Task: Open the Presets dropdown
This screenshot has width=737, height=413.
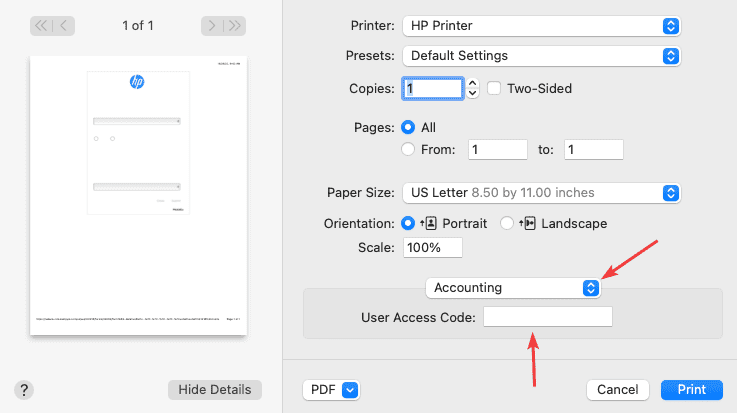Action: [541, 56]
